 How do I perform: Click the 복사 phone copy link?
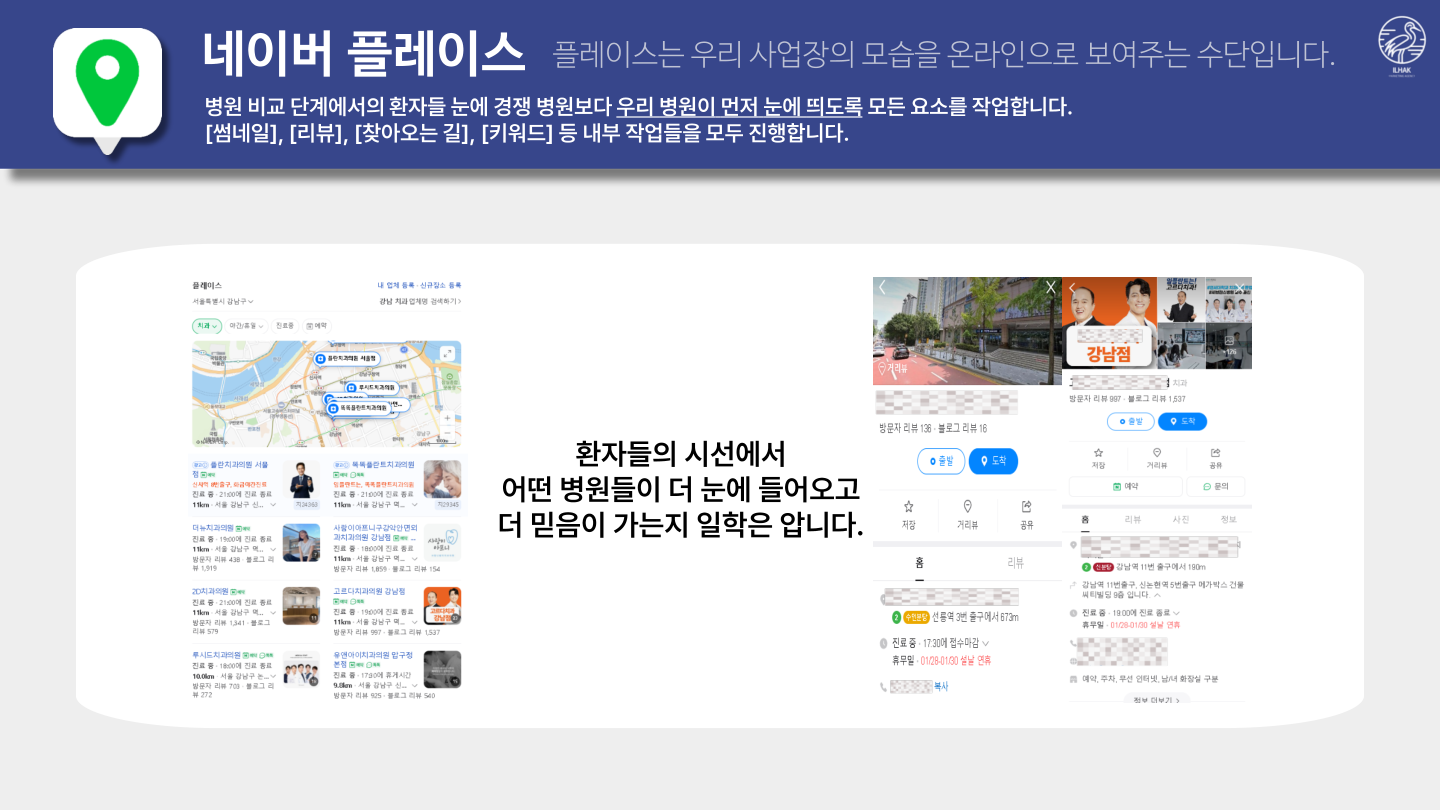[941, 687]
